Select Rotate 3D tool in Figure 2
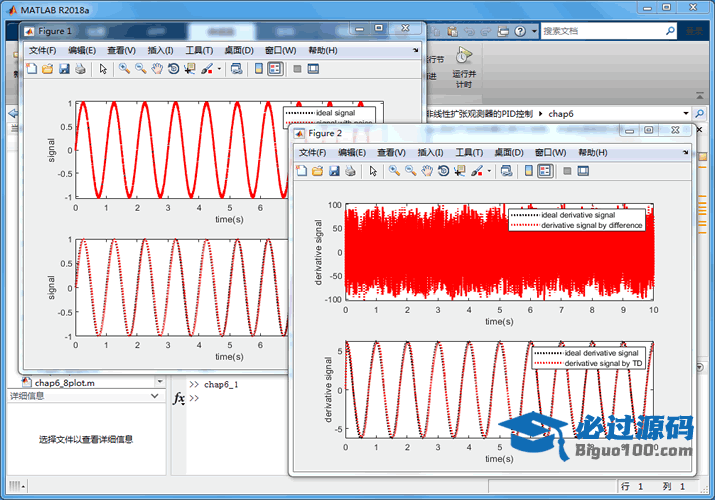 443,171
